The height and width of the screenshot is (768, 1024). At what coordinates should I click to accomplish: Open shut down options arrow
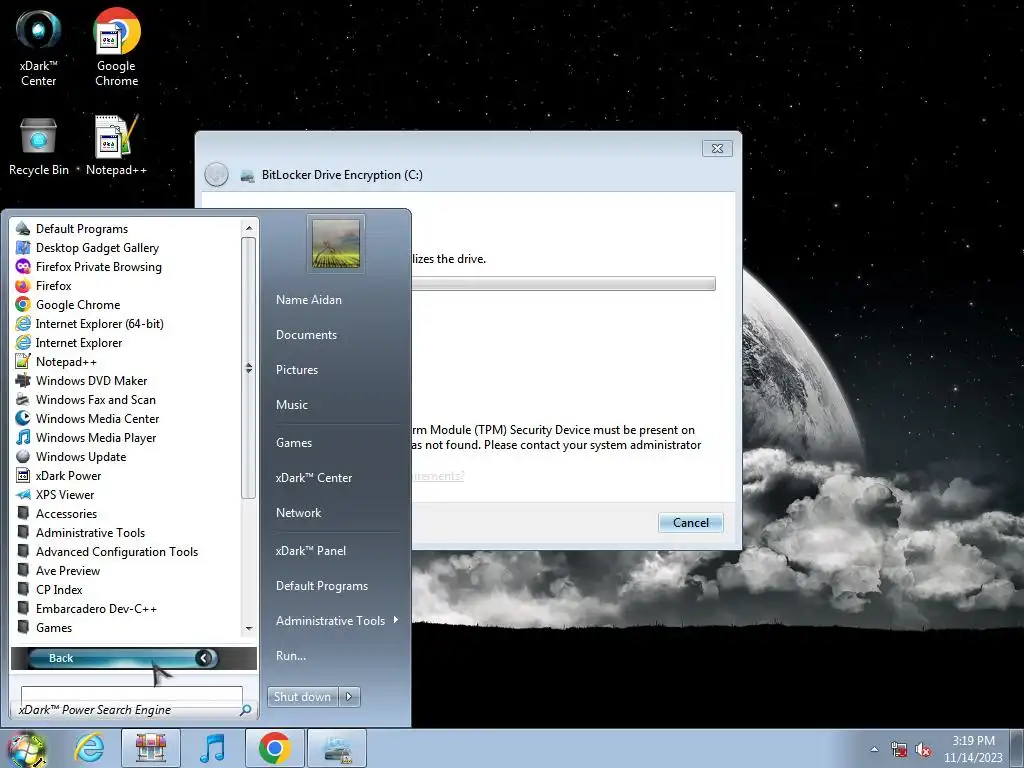pyautogui.click(x=349, y=696)
